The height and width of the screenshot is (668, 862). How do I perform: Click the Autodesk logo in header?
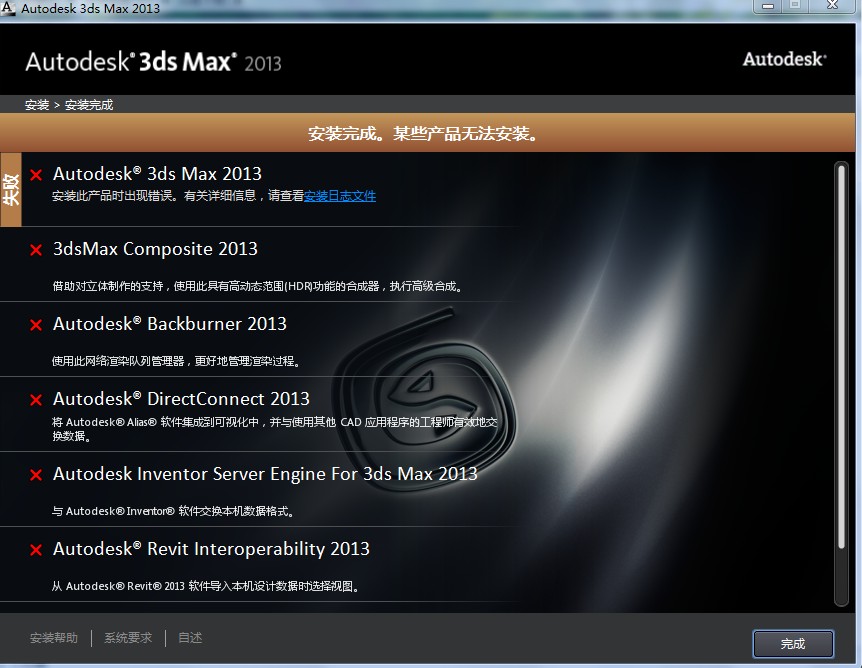tap(784, 59)
